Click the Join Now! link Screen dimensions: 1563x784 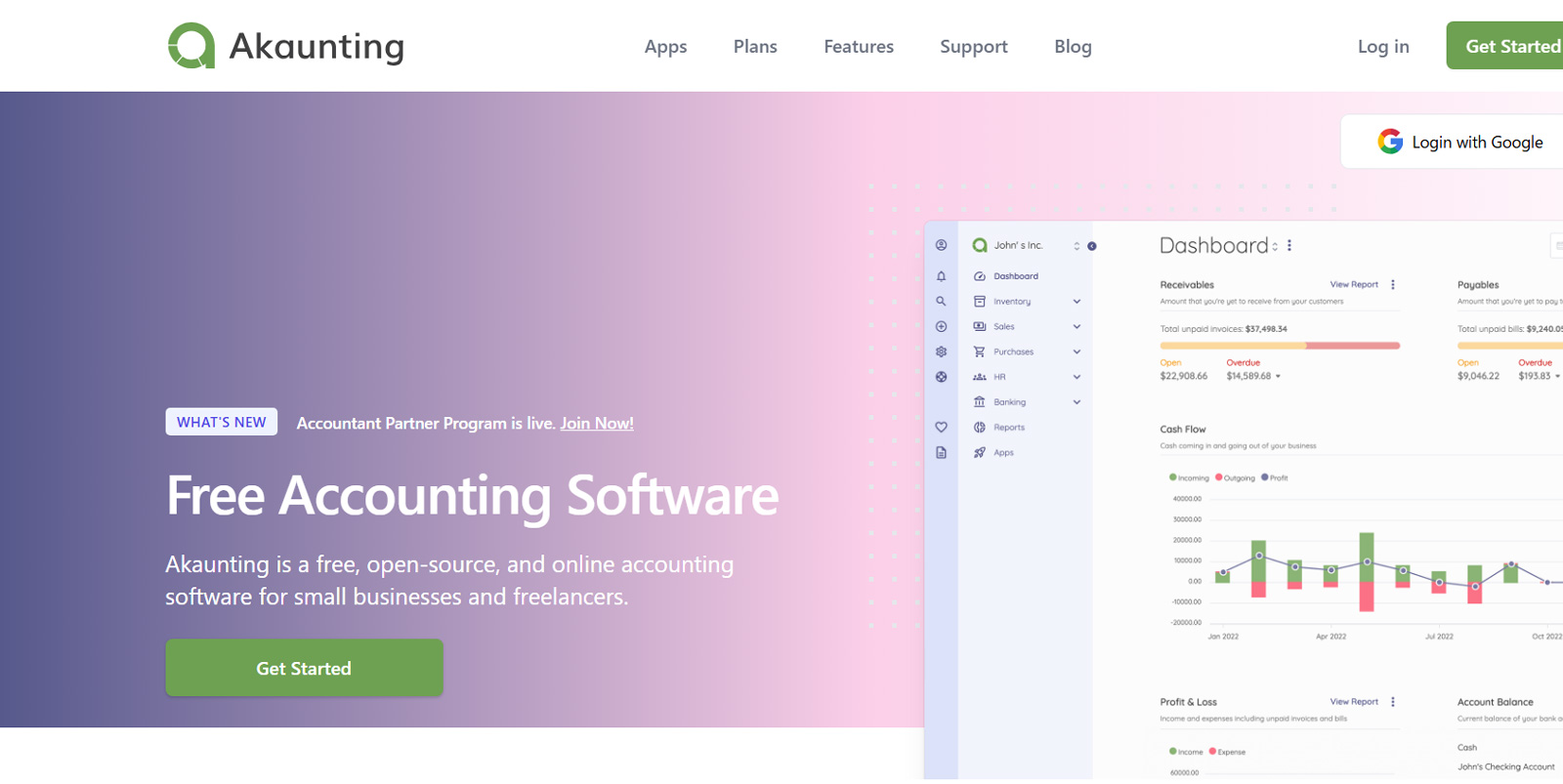(x=597, y=424)
